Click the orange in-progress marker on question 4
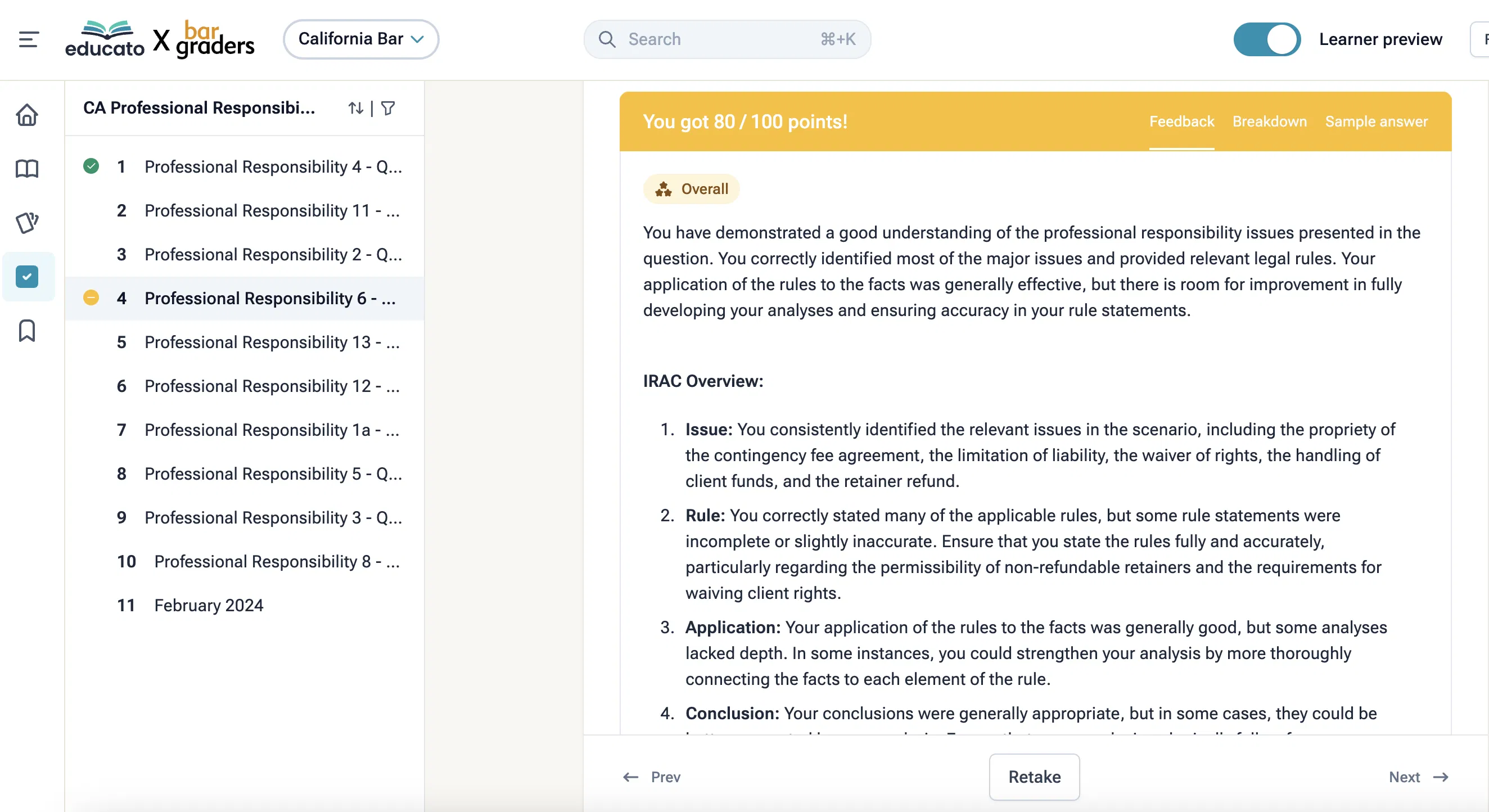The height and width of the screenshot is (812, 1489). click(91, 298)
